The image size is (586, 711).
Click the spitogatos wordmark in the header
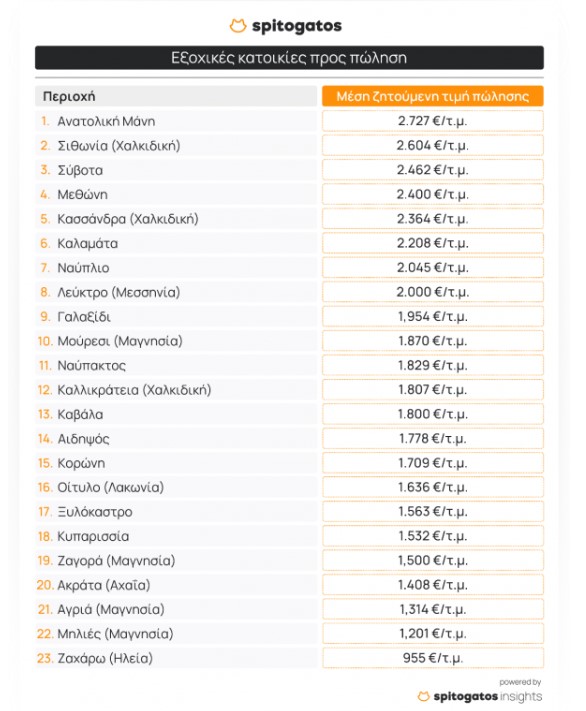[x=297, y=26]
